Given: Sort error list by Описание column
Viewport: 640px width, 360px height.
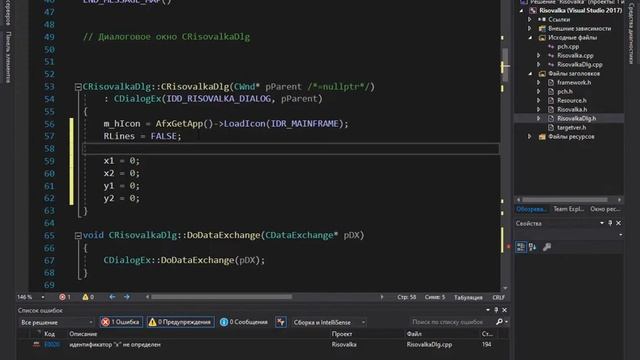Looking at the screenshot, I should pos(83,334).
